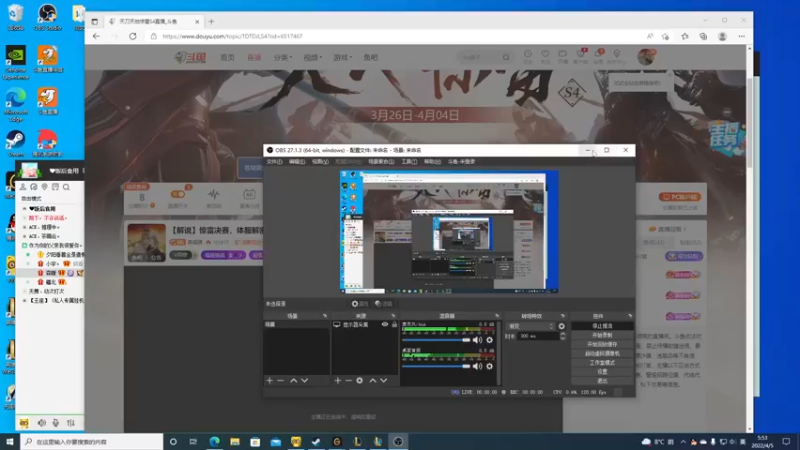
Task: Open settings gear for first mixer channel
Action: [x=489, y=340]
